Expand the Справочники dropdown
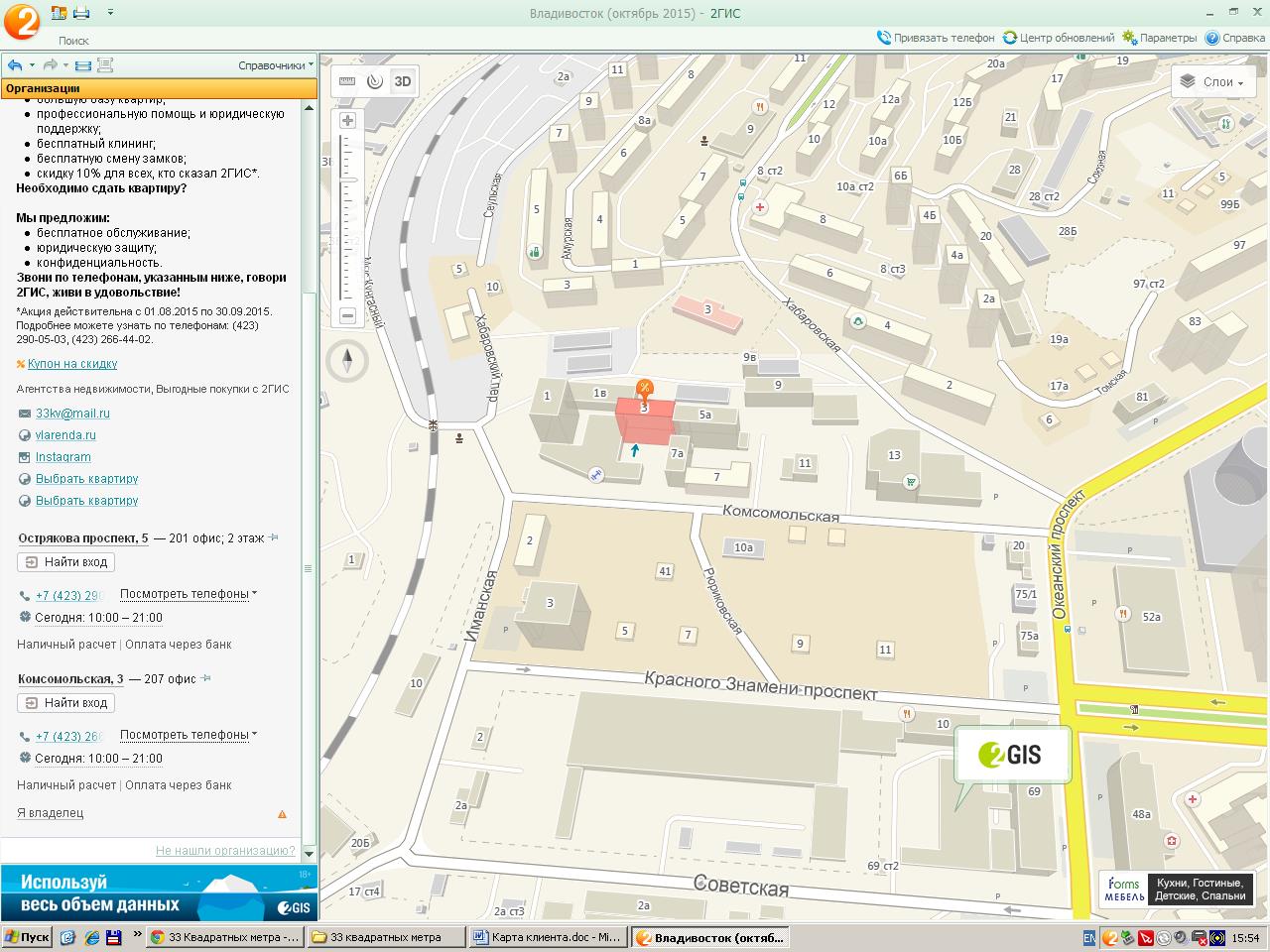Viewport: 1270px width, 952px height. tap(275, 65)
